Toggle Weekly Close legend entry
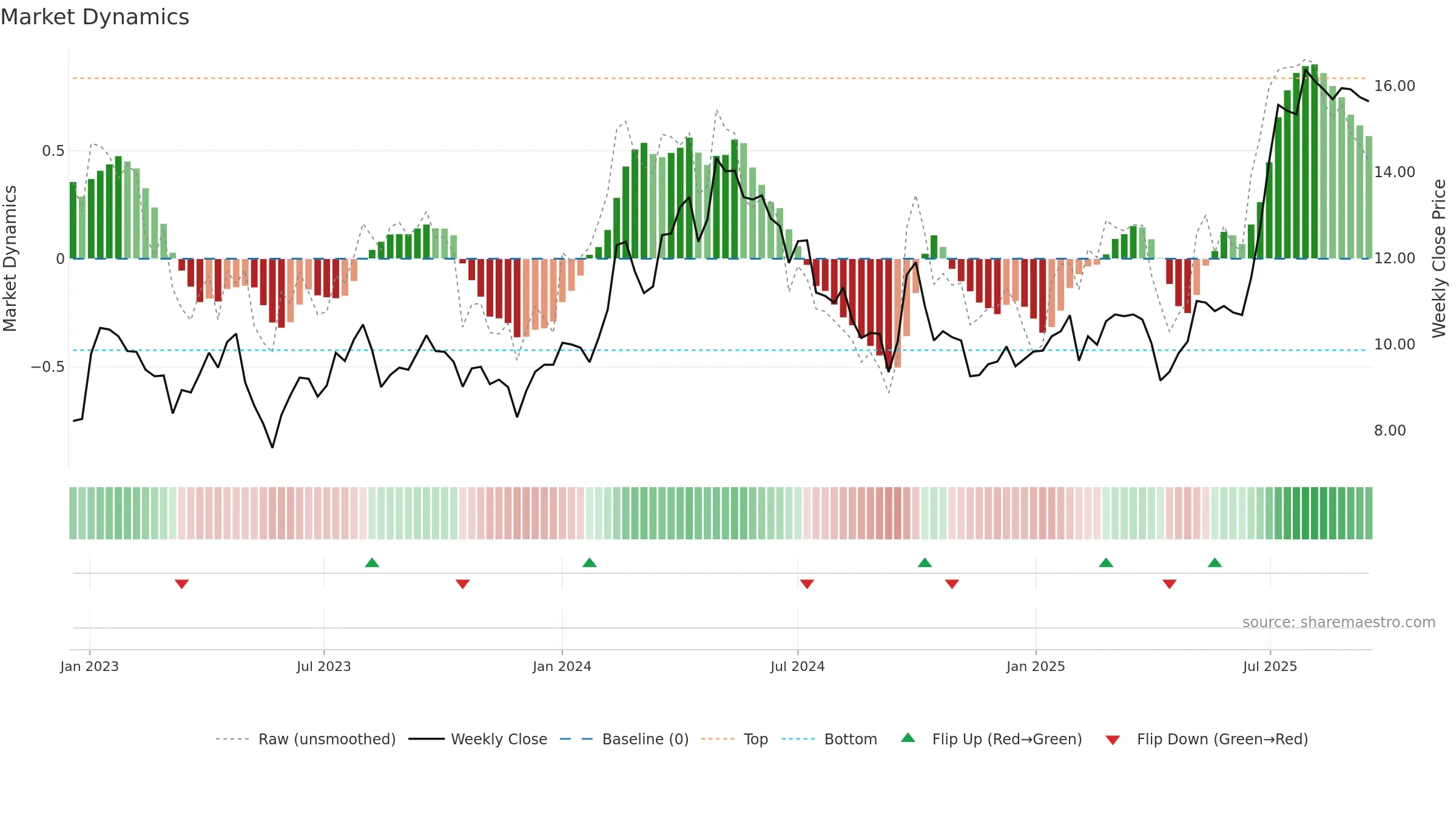Screen dimensions: 1456x819 point(478,739)
